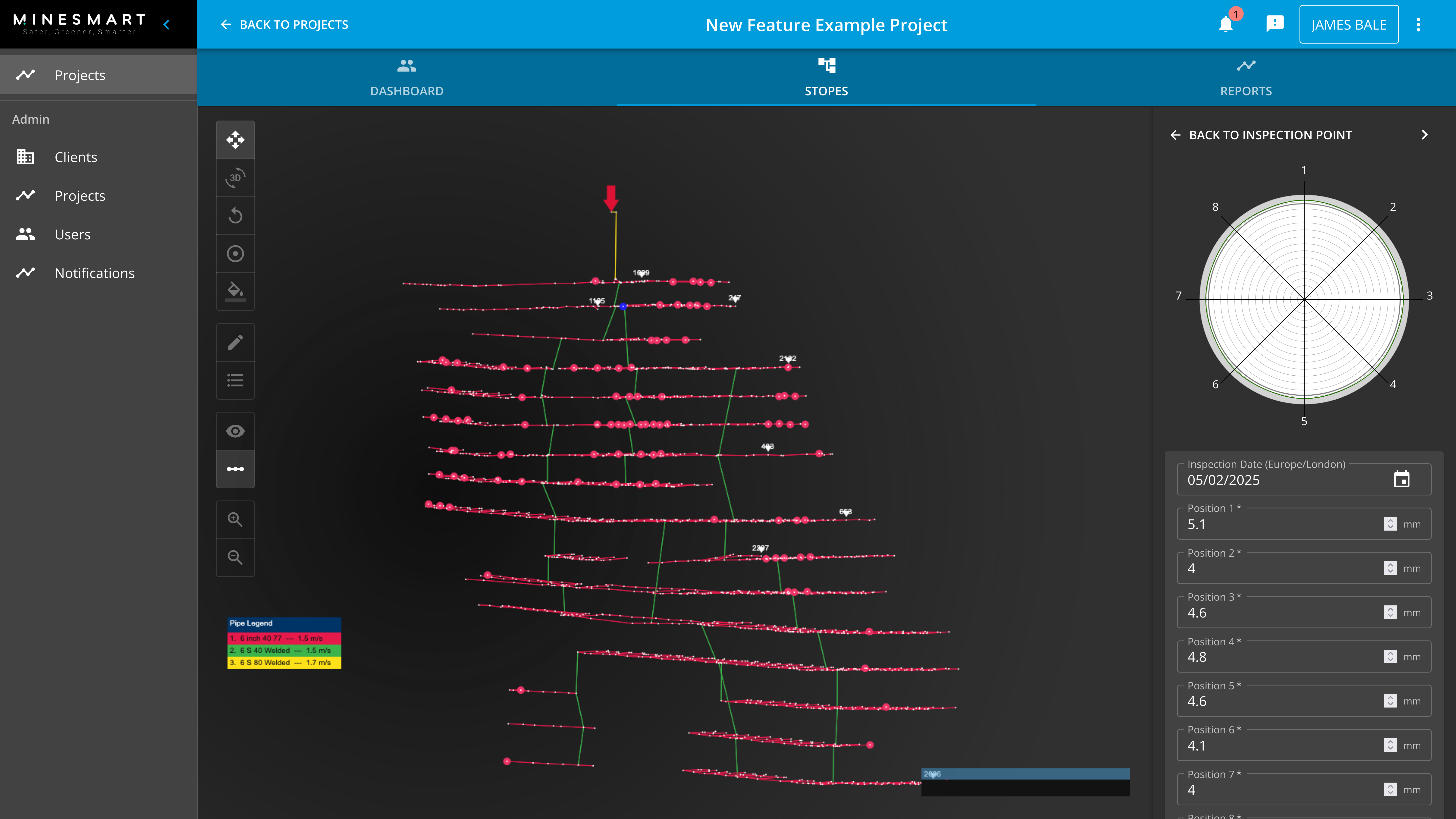Expand the inspection point panel chevron
Viewport: 1456px width, 819px height.
pyautogui.click(x=1424, y=134)
